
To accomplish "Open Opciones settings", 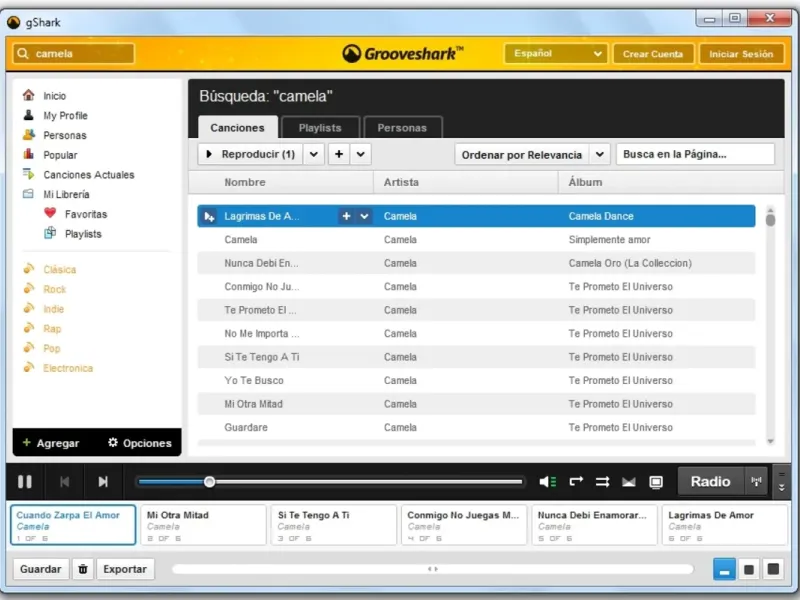I will [x=139, y=443].
